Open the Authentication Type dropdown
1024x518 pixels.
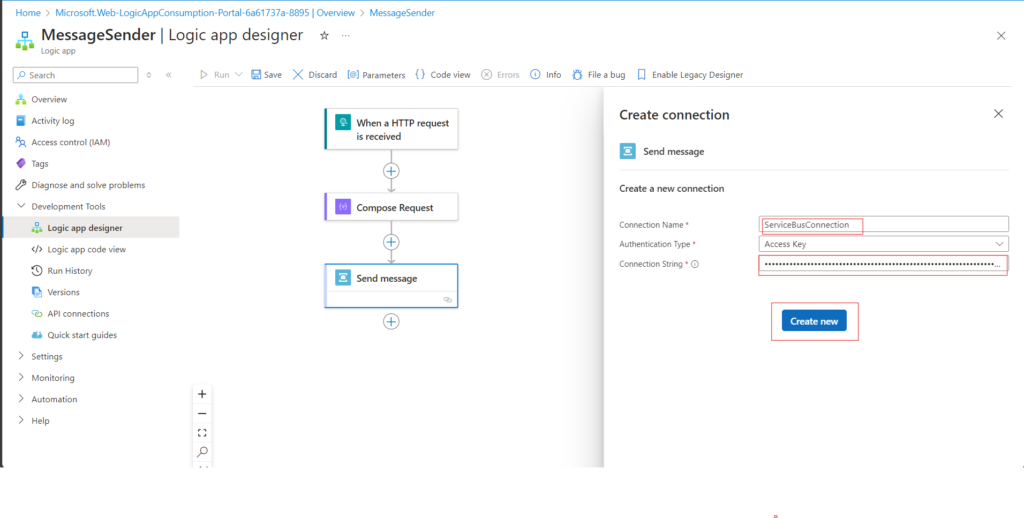883,244
